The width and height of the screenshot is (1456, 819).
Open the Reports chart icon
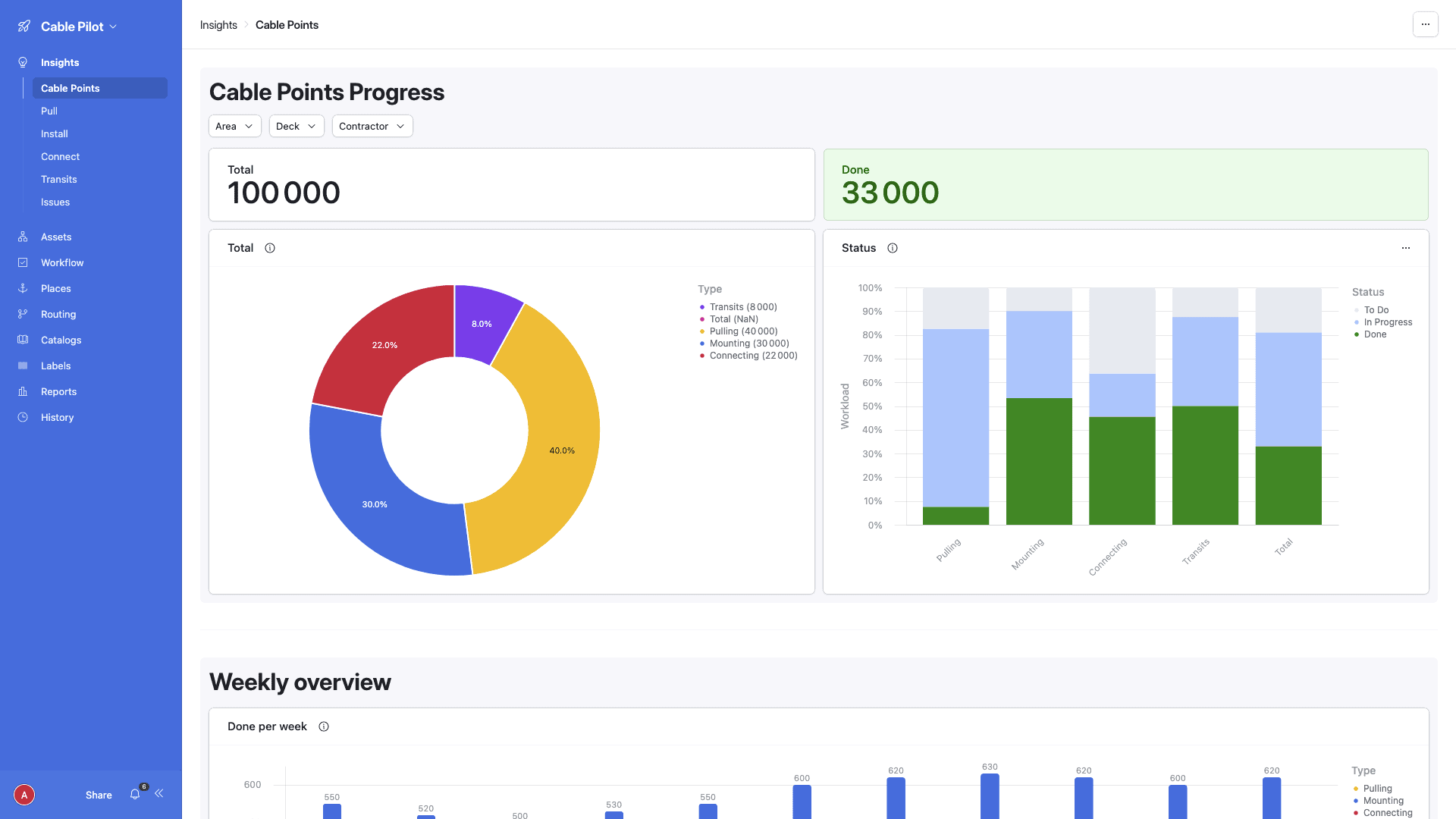[23, 391]
